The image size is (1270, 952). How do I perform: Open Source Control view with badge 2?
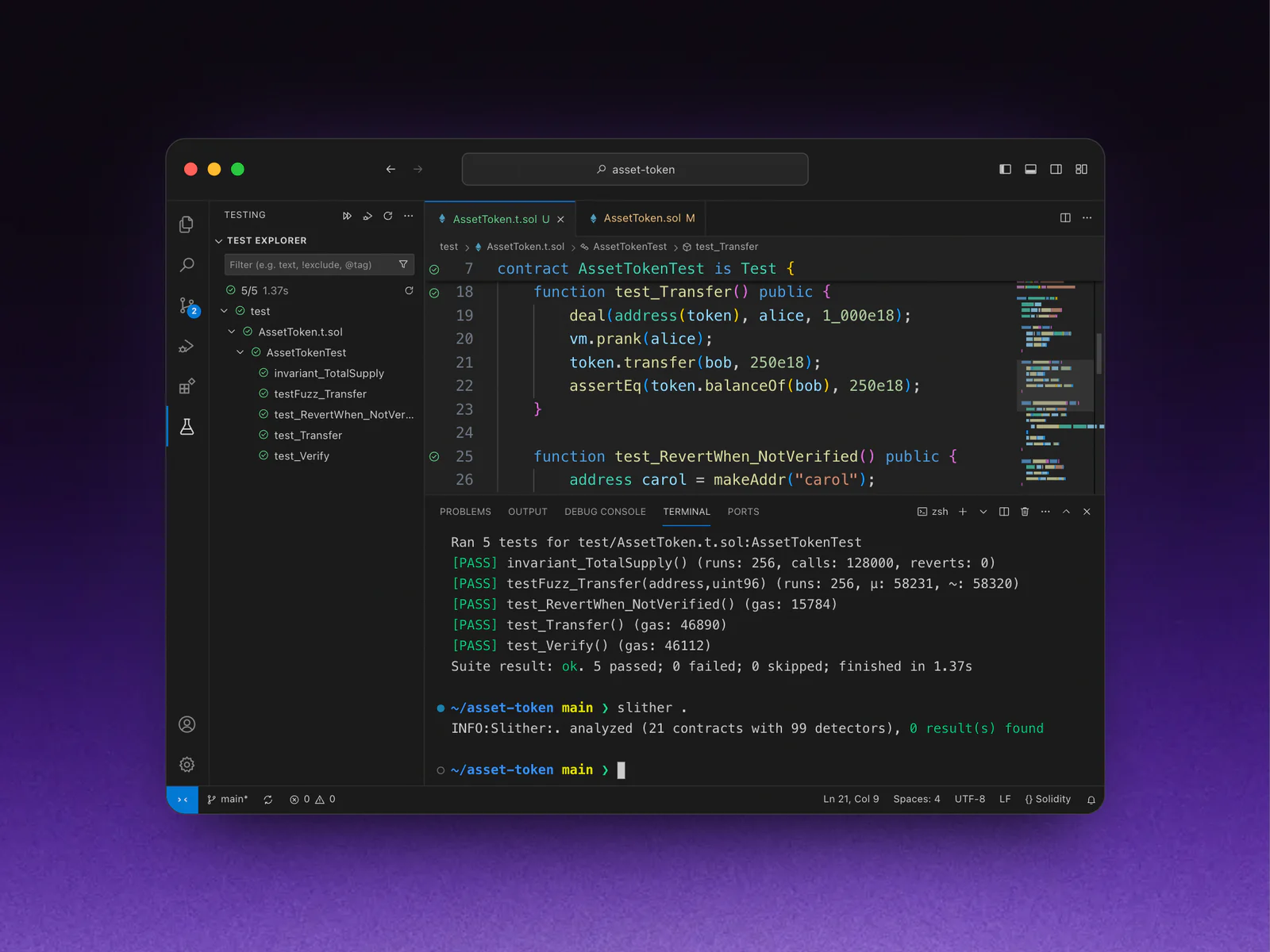pos(187,306)
